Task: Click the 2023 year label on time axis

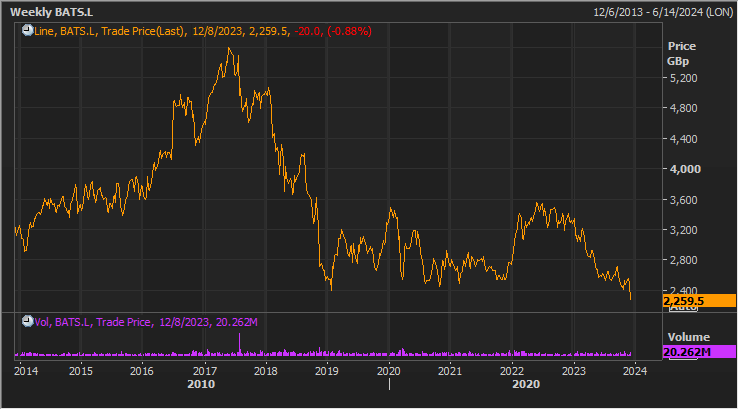Action: point(573,371)
